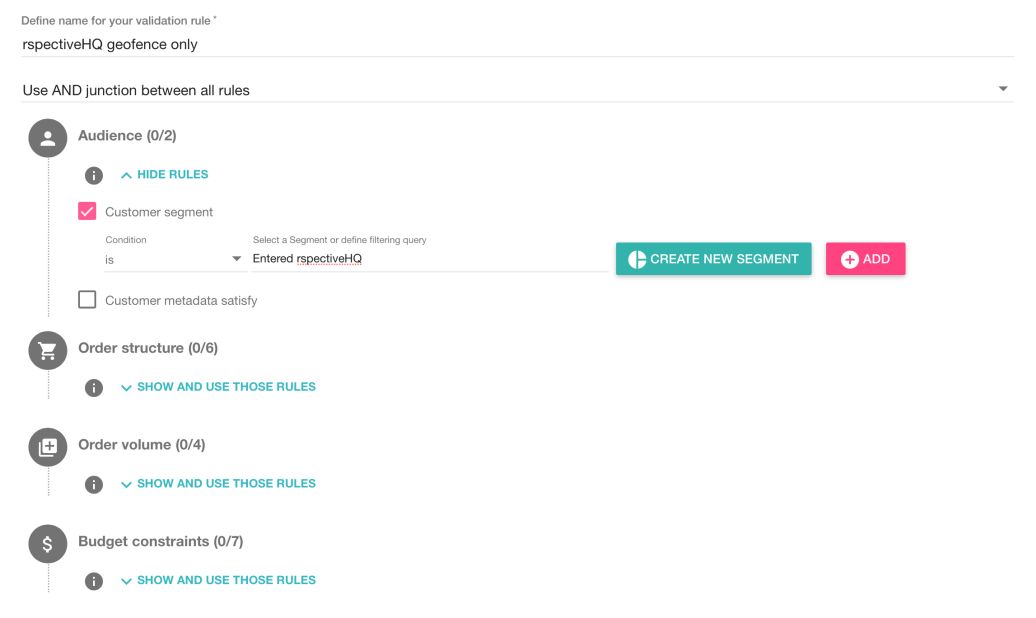1036x618 pixels.
Task: Open the Budget constraints info icon
Action: 94,581
